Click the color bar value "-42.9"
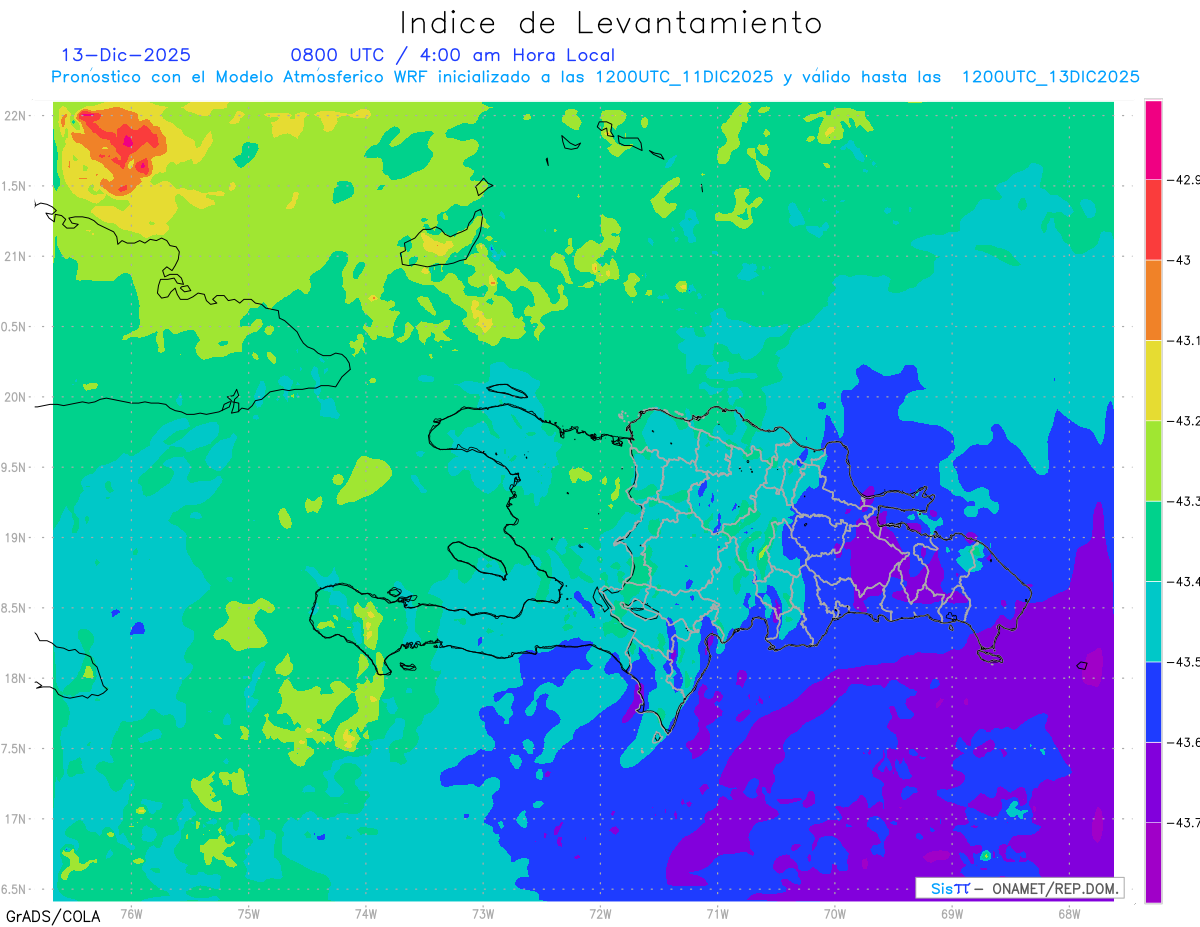 click(1184, 180)
